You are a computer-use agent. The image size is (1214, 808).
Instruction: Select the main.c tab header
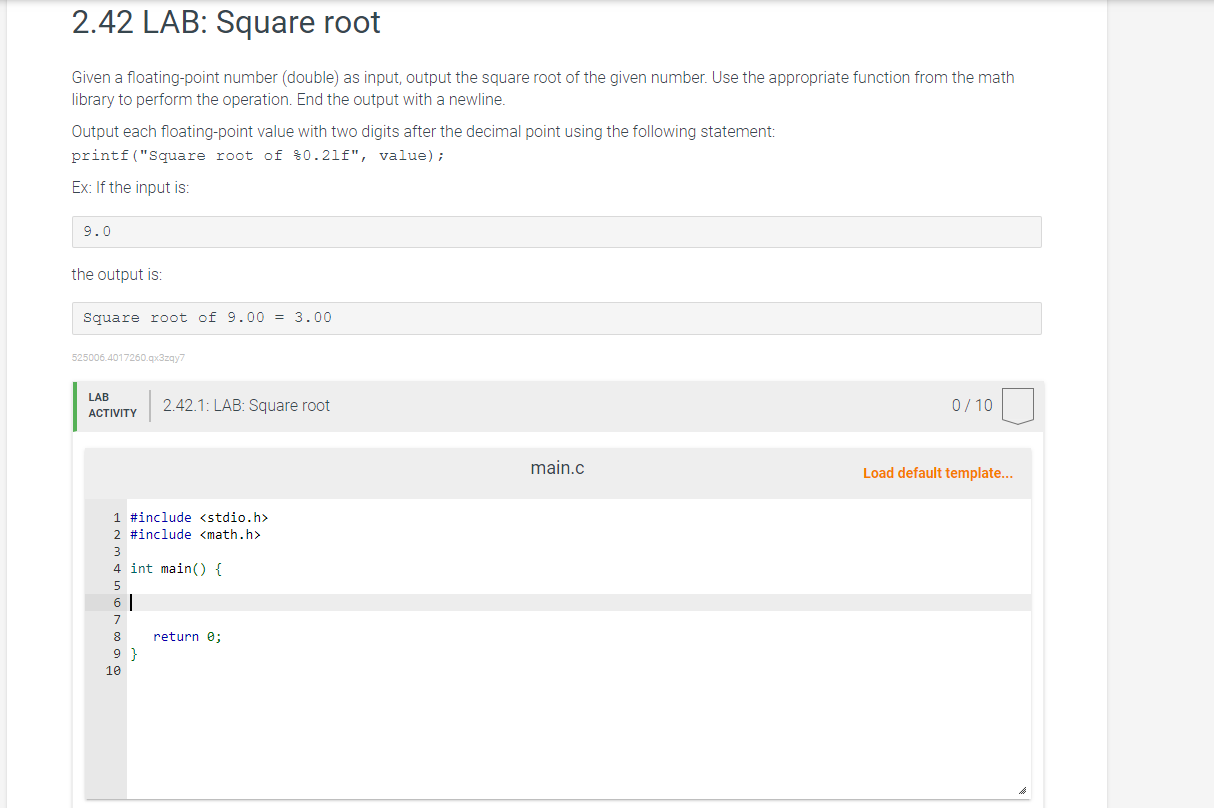pos(557,467)
